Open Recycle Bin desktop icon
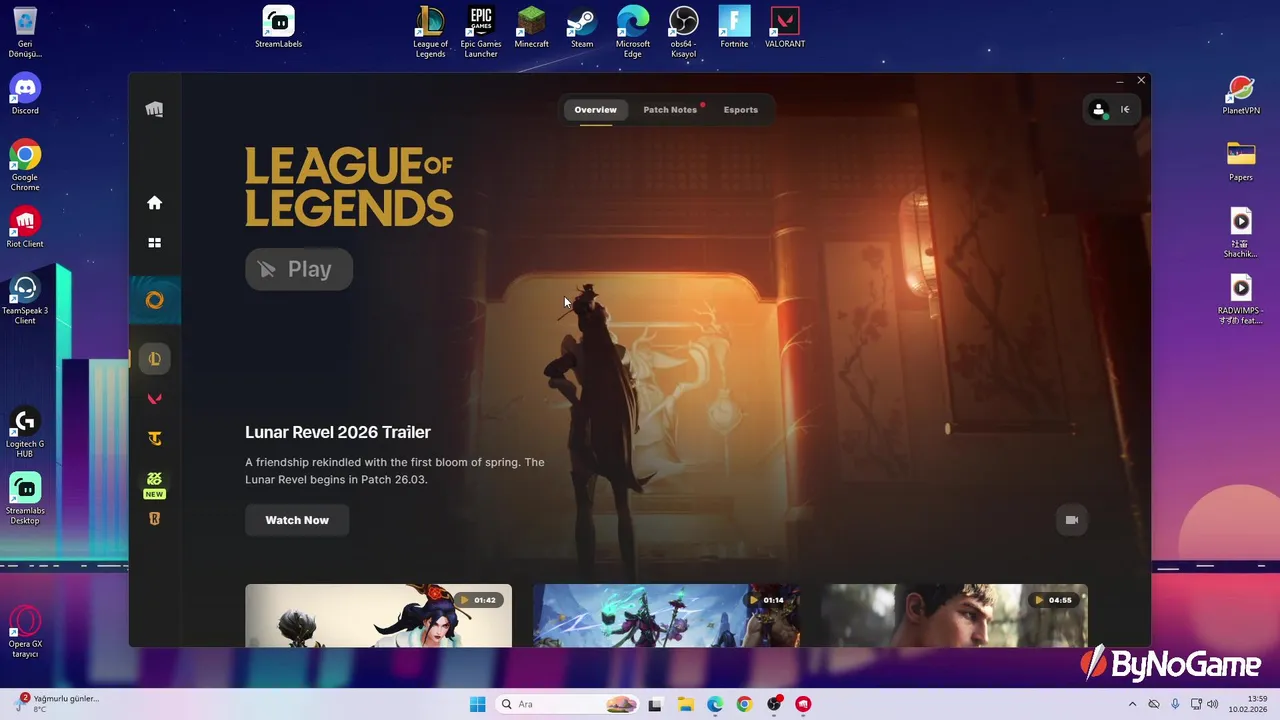The width and height of the screenshot is (1280, 720). 25,32
